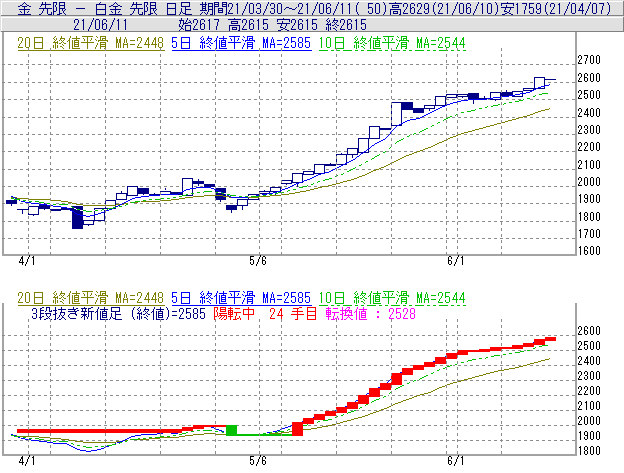Click the large dark candlestick near 1750 low
This screenshot has height=473, width=624.
(x=78, y=217)
